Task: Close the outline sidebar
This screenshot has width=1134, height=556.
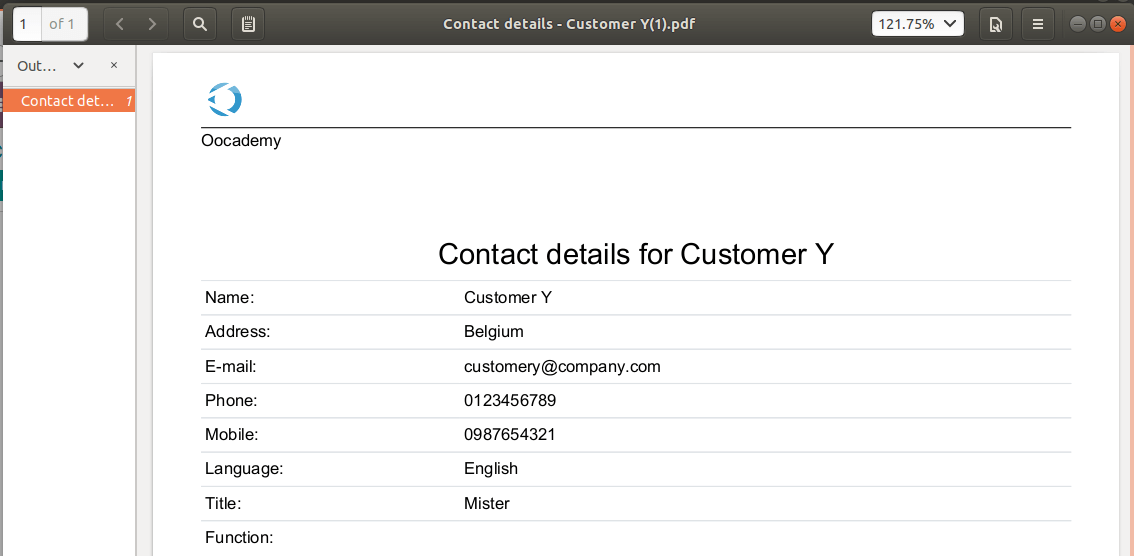Action: [114, 65]
